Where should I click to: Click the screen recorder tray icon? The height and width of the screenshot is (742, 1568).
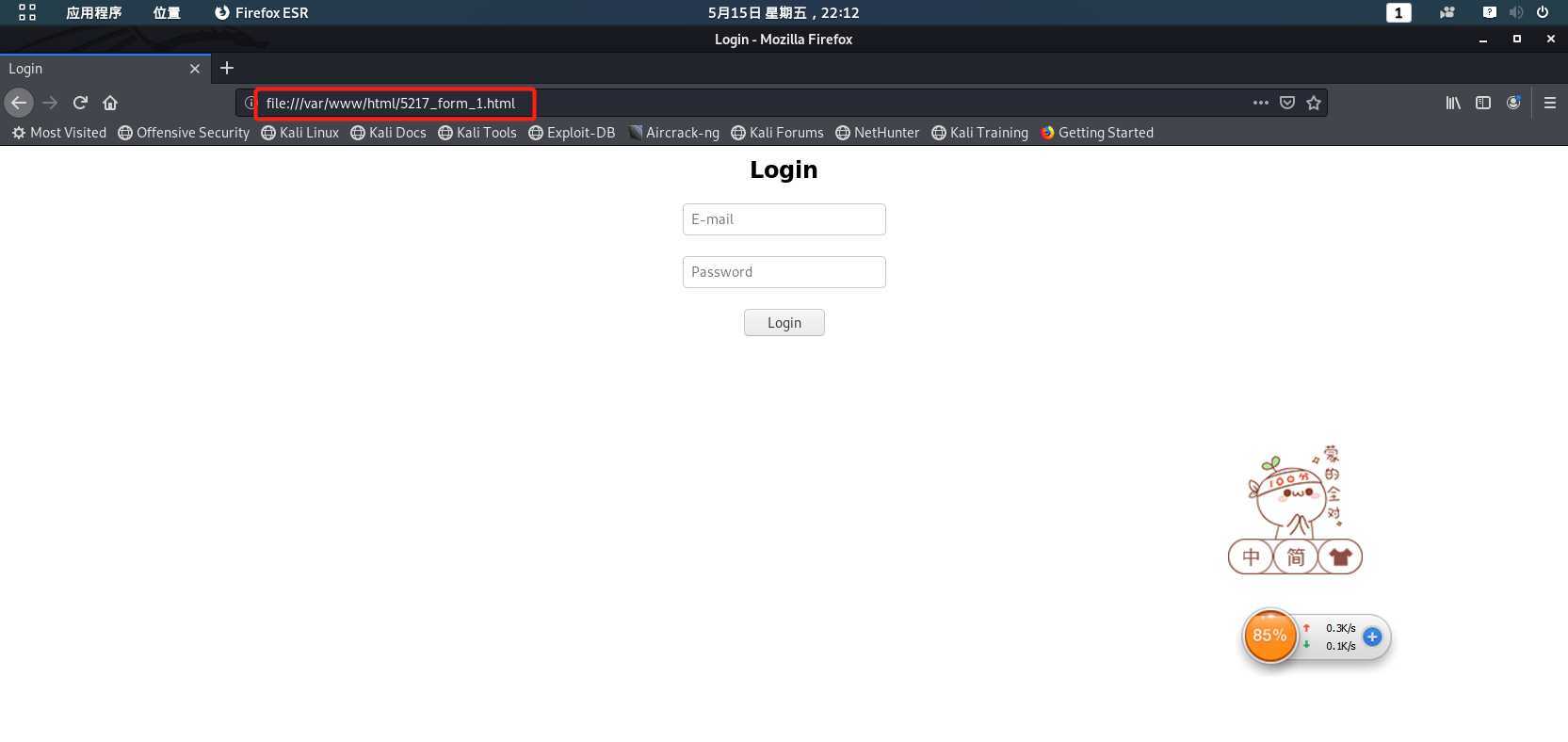pos(1447,12)
